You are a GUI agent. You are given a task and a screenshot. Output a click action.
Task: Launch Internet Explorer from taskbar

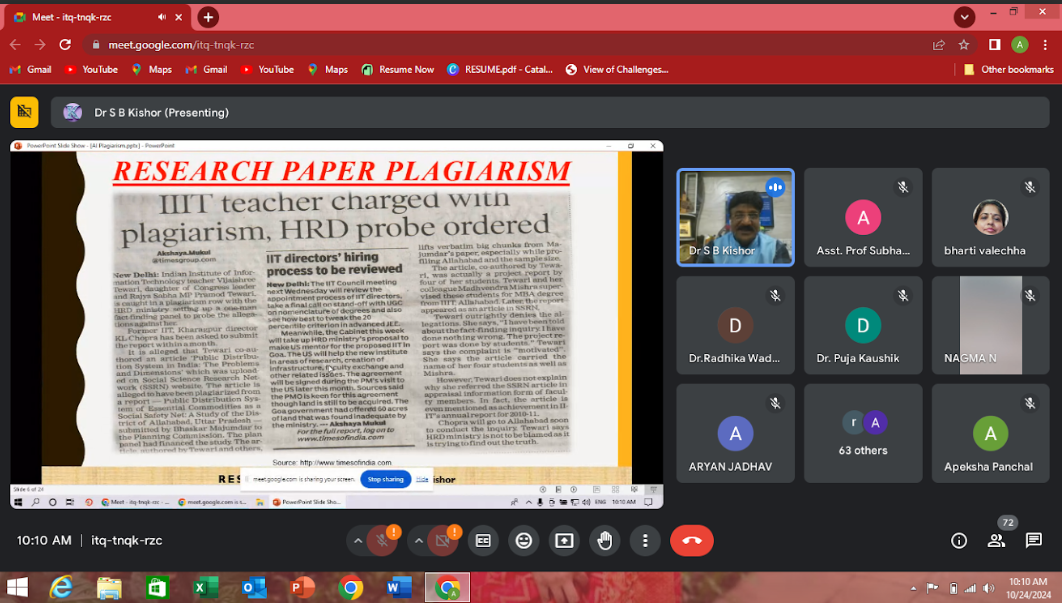(62, 587)
